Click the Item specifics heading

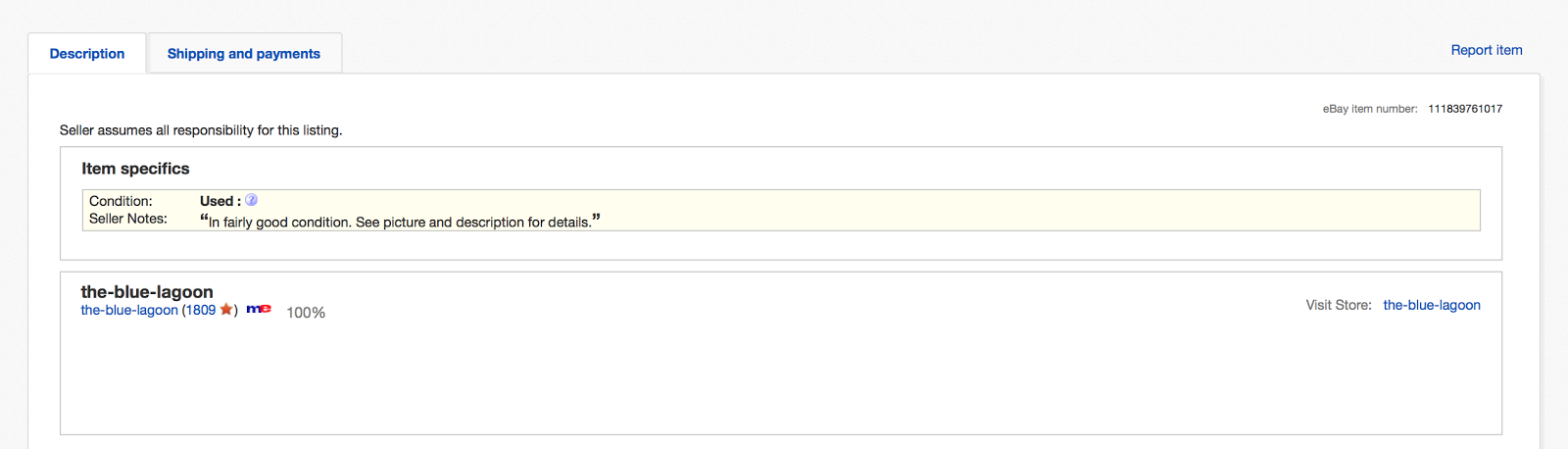[x=135, y=169]
